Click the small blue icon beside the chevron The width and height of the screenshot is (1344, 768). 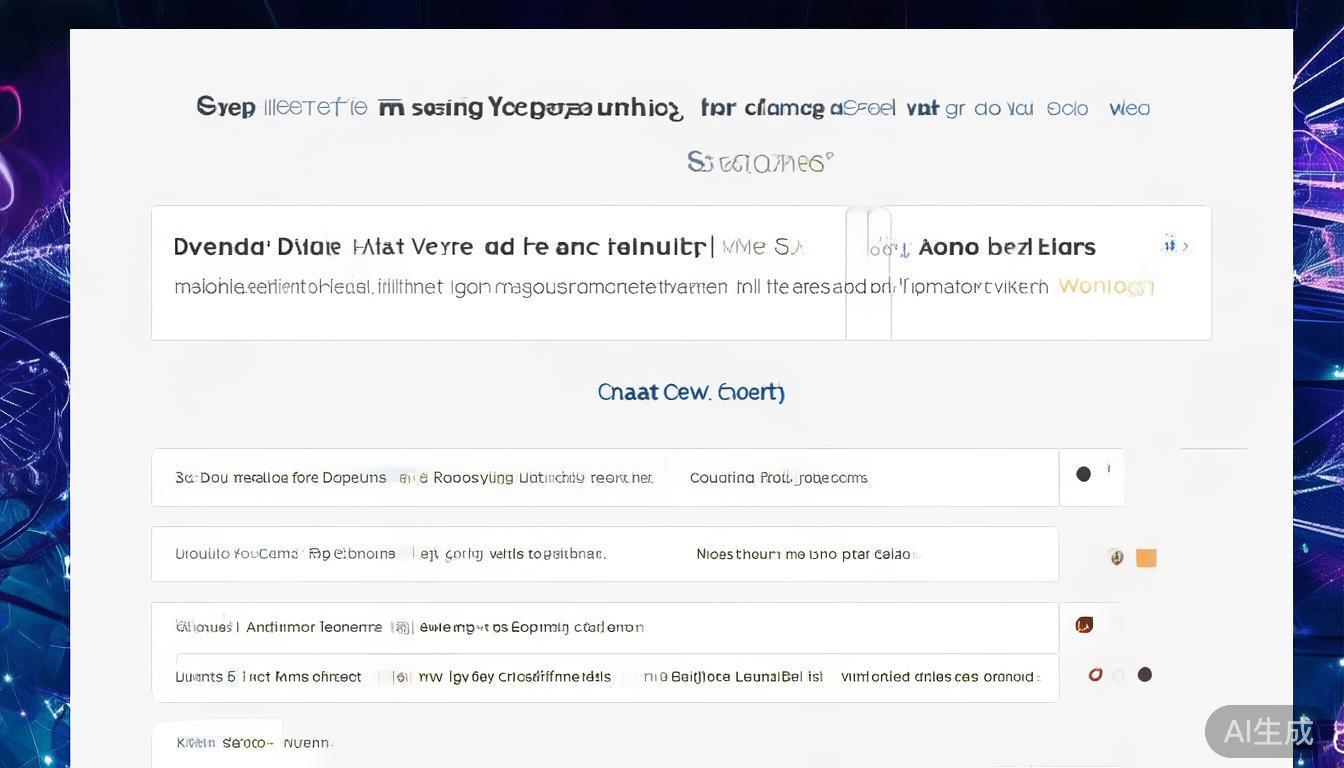[x=1169, y=245]
